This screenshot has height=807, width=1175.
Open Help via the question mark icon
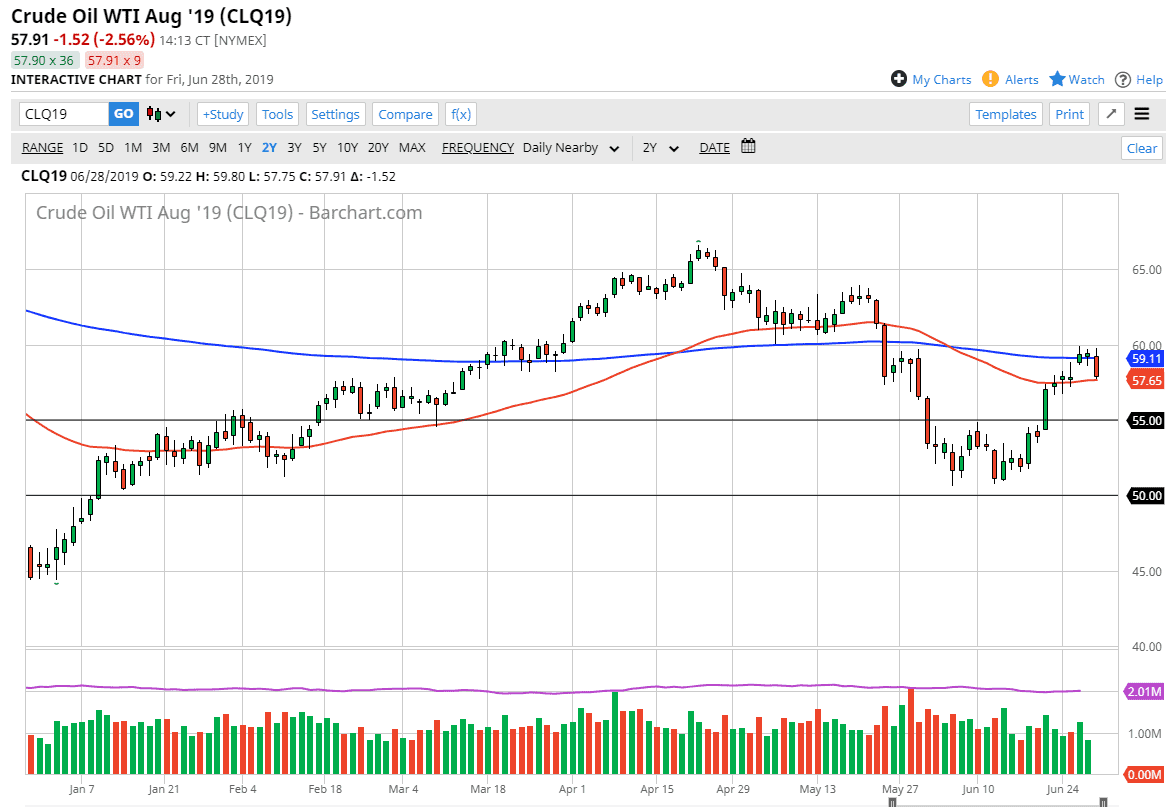(x=1122, y=79)
